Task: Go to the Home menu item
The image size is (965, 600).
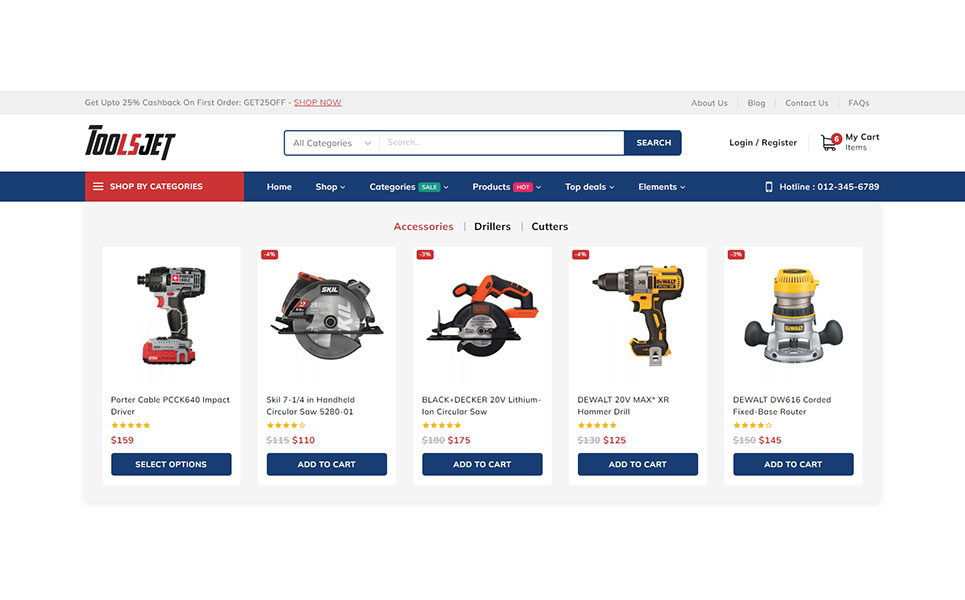Action: (279, 187)
